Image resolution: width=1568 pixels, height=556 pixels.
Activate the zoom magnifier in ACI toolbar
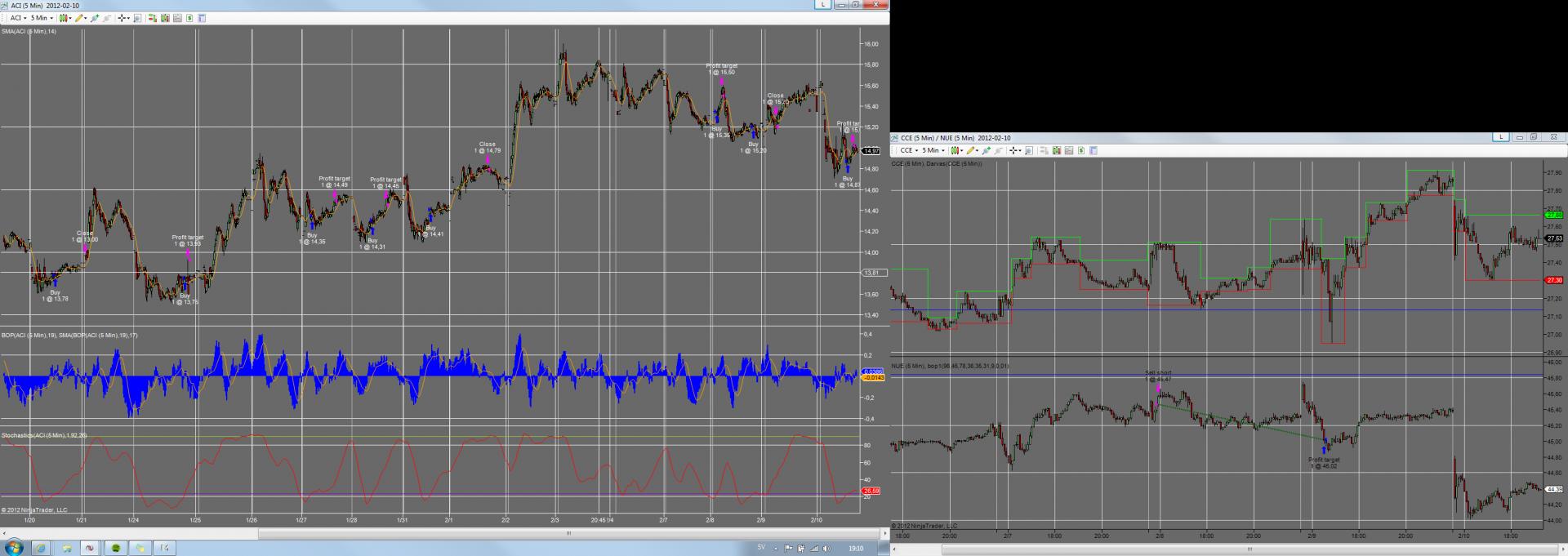[137, 18]
